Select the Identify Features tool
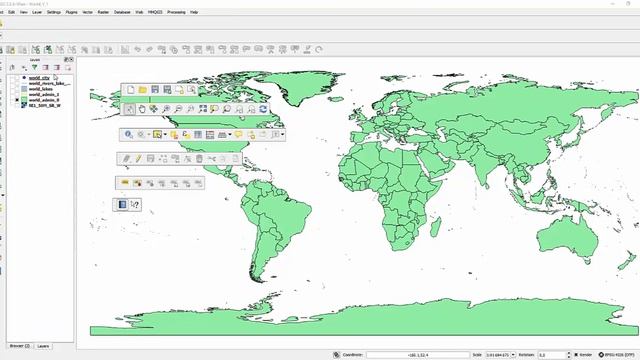Screen dimensions: 640x360 pos(129,135)
